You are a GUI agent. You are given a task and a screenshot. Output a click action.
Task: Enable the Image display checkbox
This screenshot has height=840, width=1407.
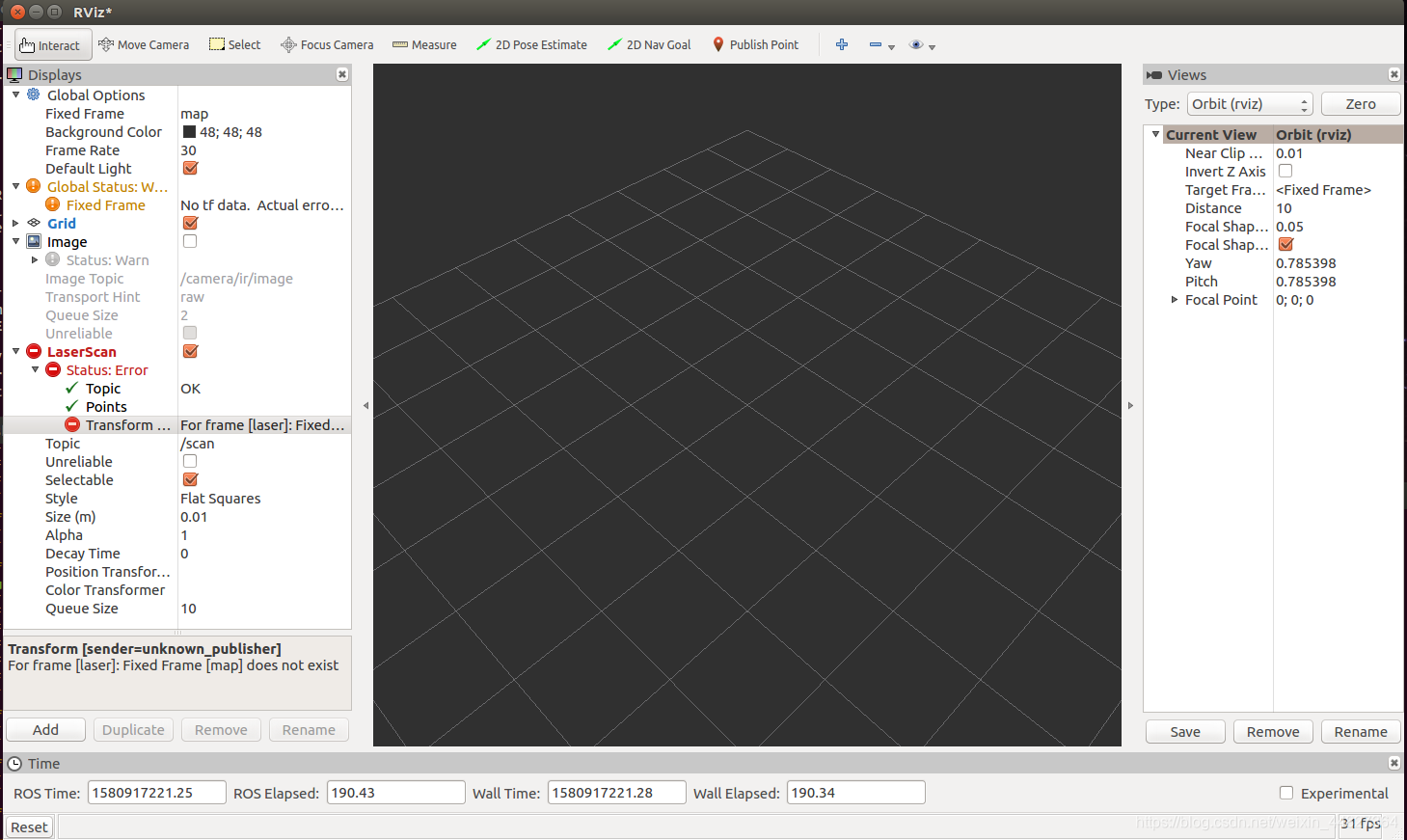click(189, 241)
